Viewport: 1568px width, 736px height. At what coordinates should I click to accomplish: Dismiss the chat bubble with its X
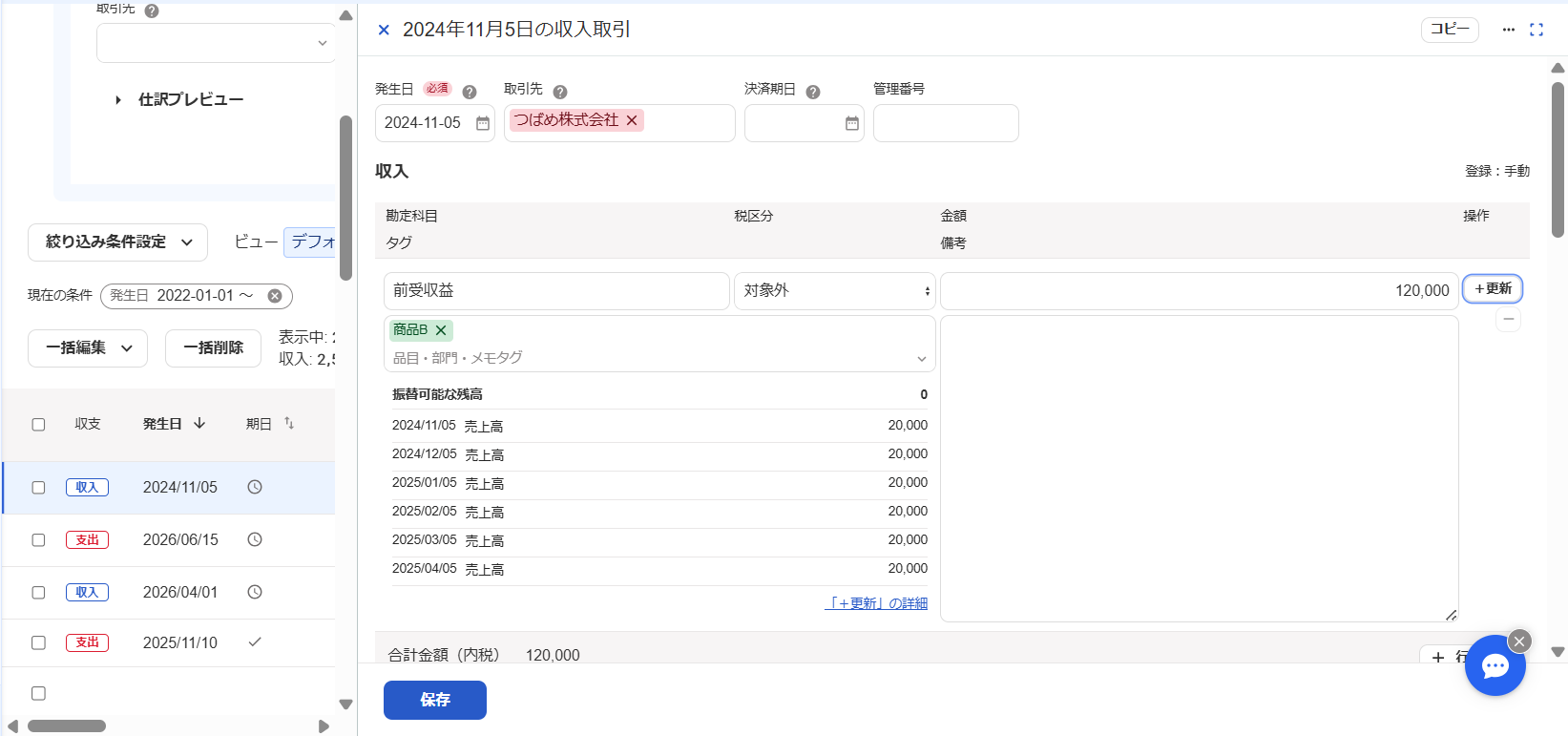point(1519,641)
